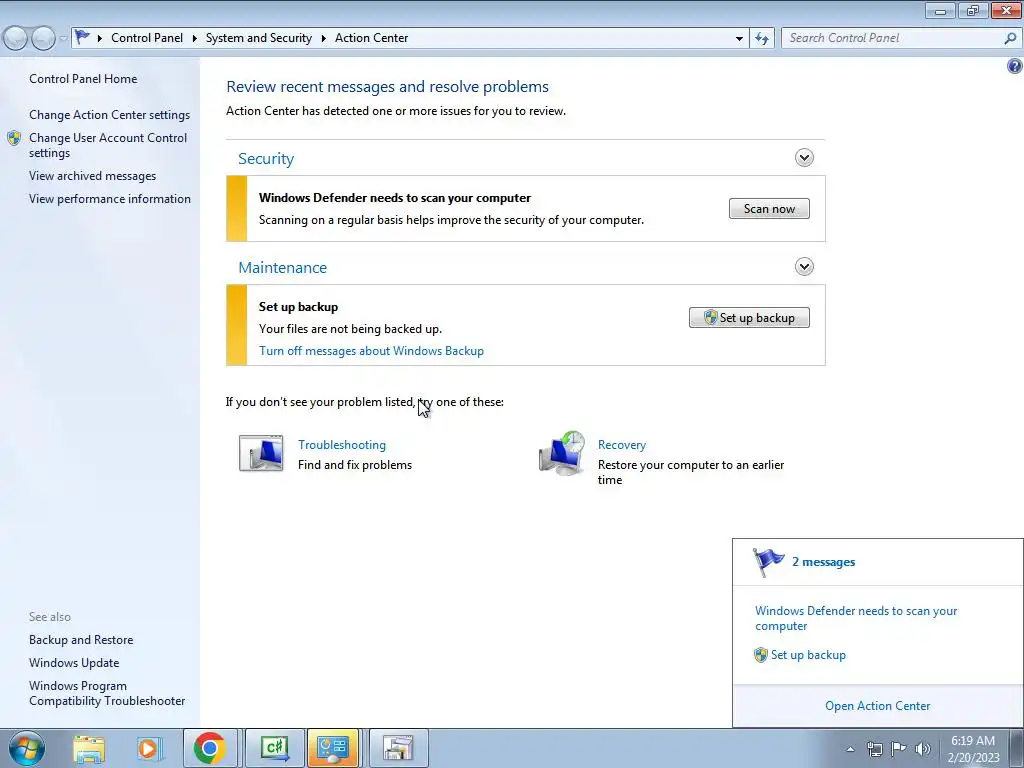The image size is (1024, 768).
Task: Open the recent pages dropdown arrow
Action: [x=63, y=38]
